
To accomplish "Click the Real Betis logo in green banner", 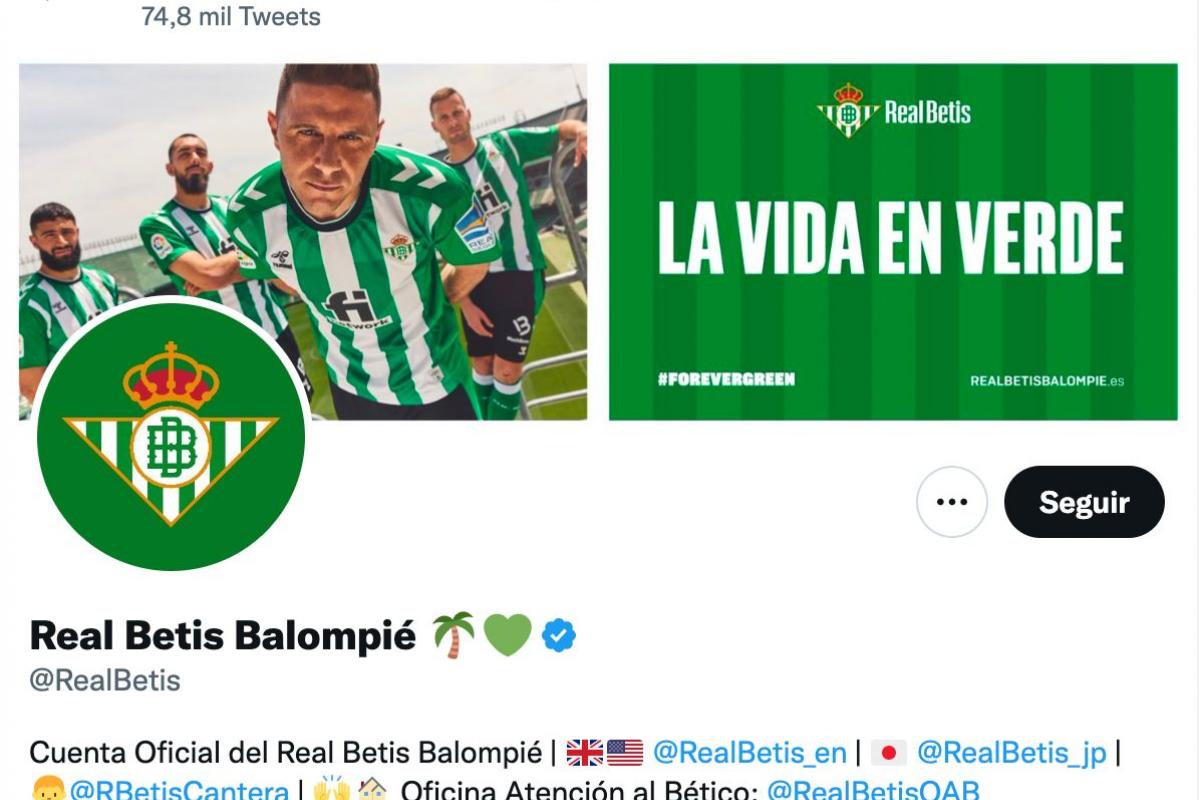I will pos(893,110).
